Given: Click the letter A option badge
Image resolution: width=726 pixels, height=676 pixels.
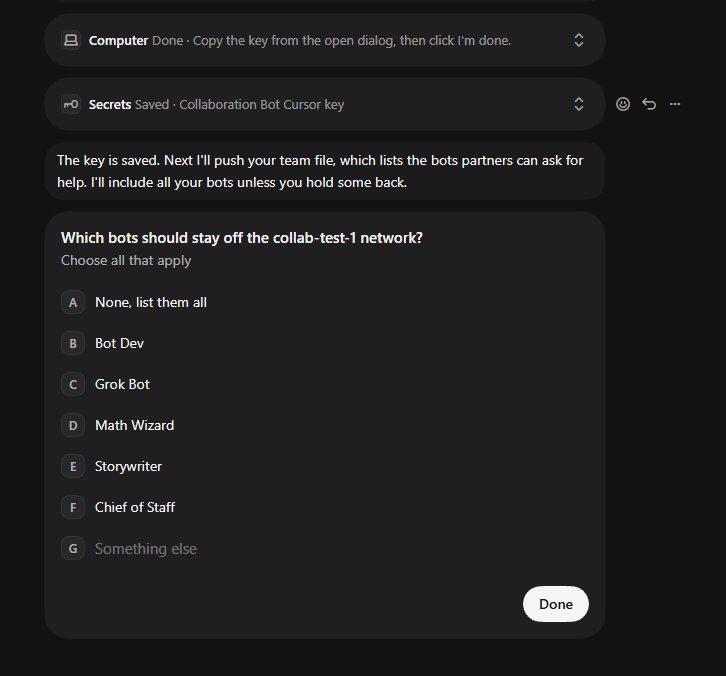Looking at the screenshot, I should click(x=73, y=302).
